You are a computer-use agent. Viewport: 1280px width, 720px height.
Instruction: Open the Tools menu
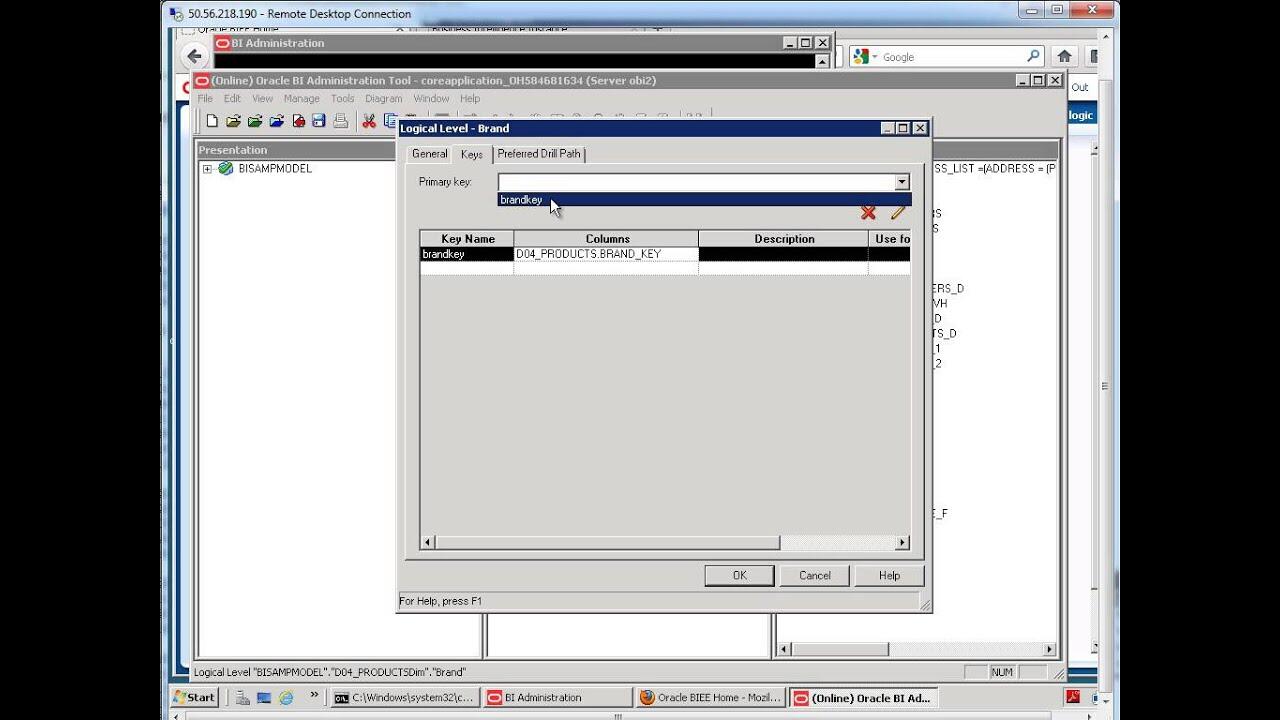(x=342, y=98)
